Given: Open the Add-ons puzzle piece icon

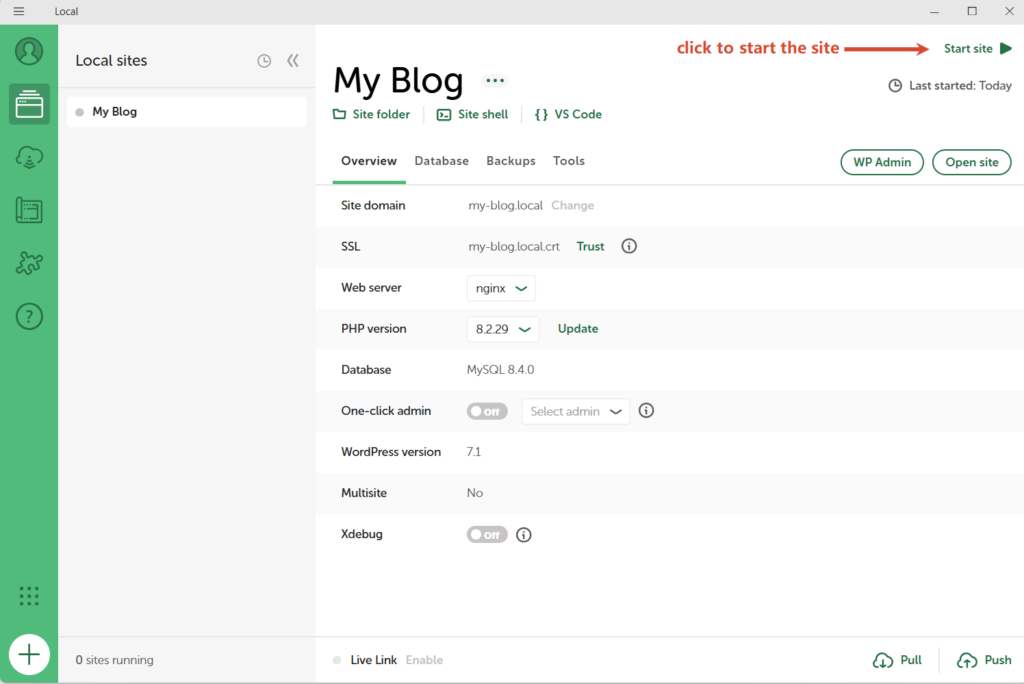Looking at the screenshot, I should (x=29, y=263).
